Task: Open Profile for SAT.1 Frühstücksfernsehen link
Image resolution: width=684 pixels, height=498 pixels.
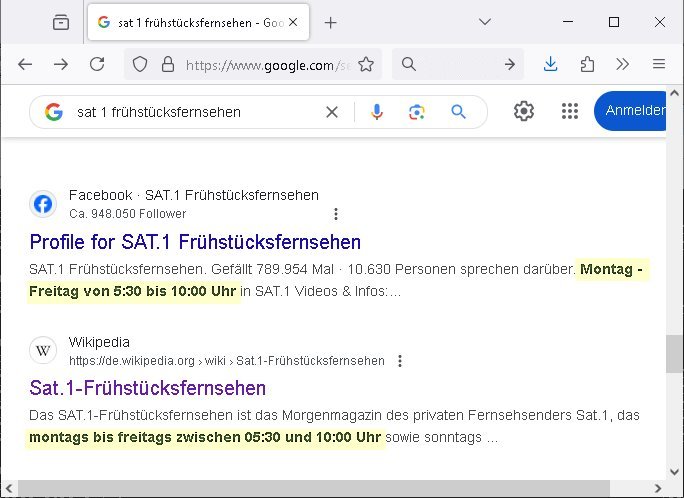Action: pos(195,242)
